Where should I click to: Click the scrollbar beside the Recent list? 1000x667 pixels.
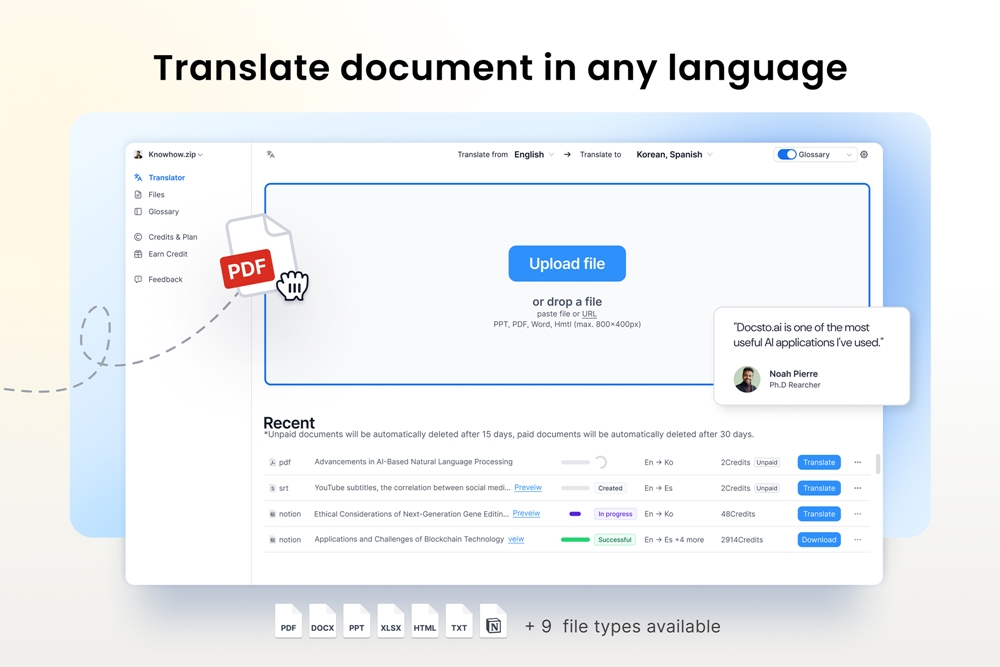pos(878,464)
